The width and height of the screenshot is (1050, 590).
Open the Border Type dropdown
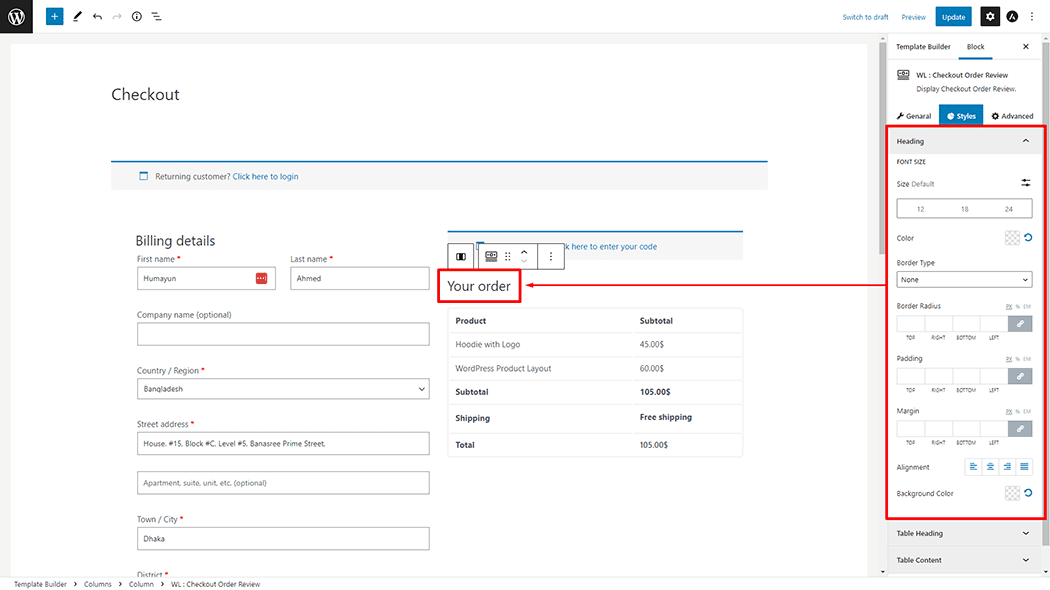pyautogui.click(x=963, y=280)
